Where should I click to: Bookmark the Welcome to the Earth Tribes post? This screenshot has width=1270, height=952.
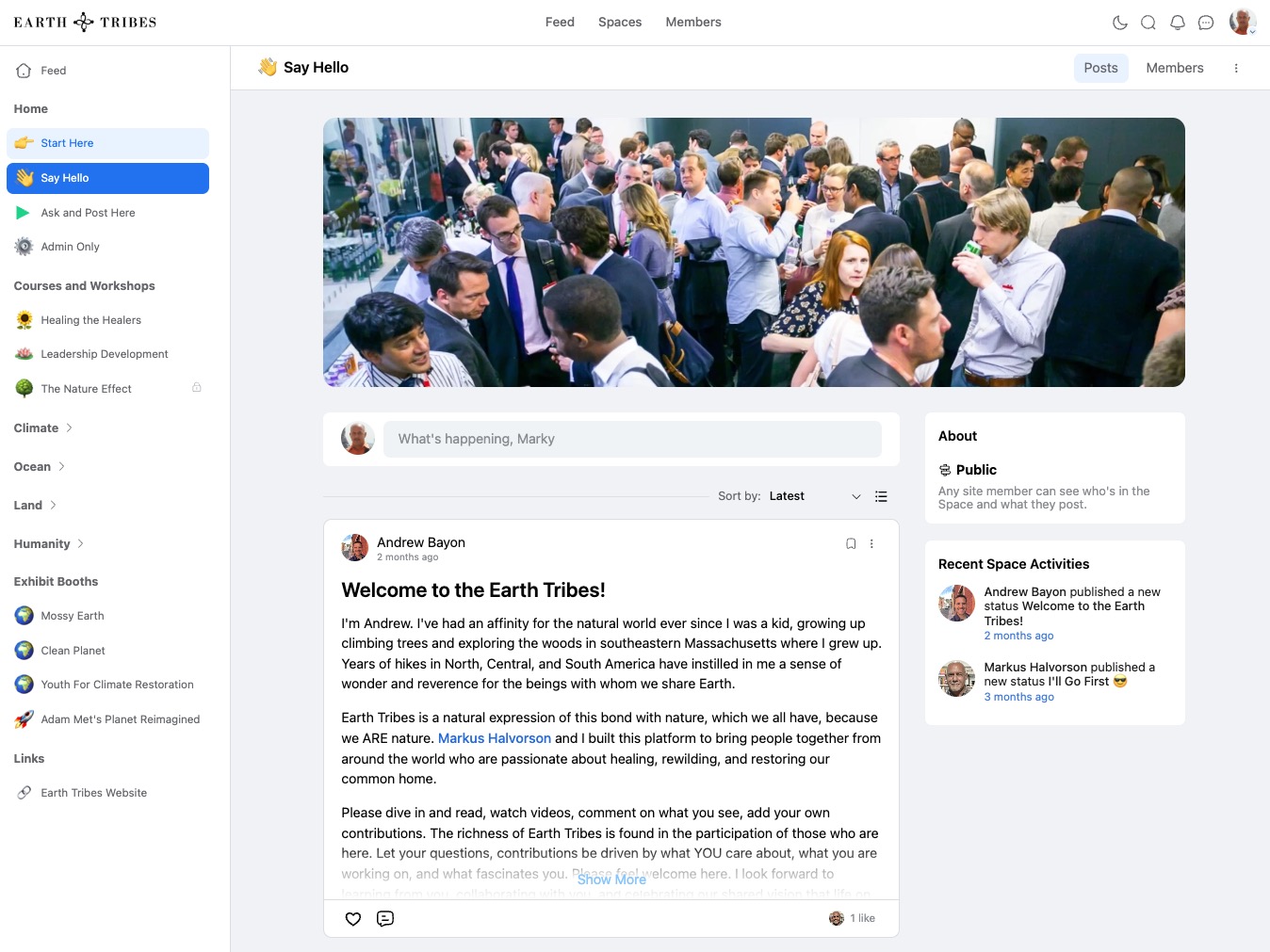pyautogui.click(x=851, y=543)
